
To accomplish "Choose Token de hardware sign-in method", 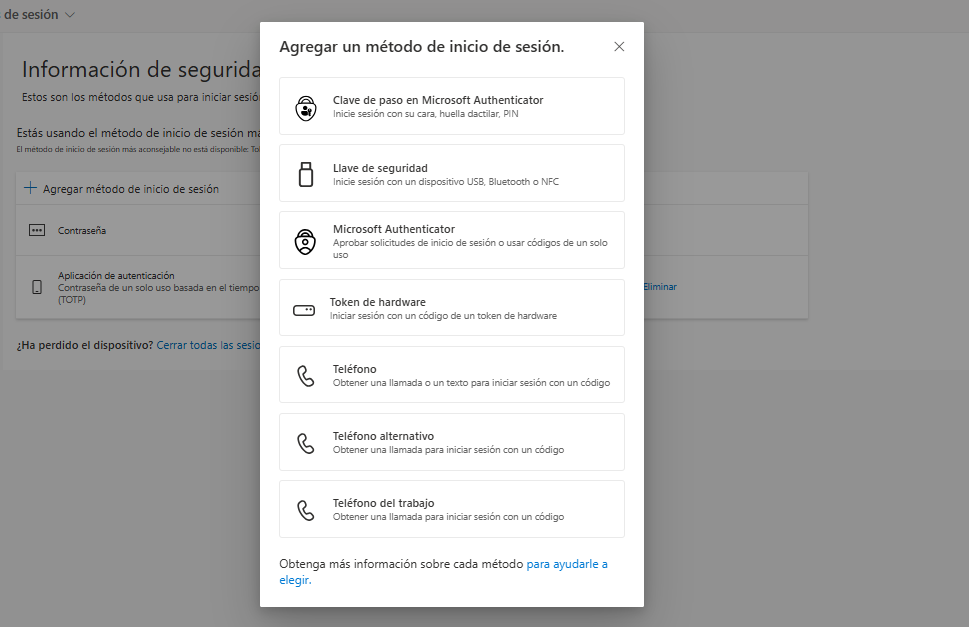I will tap(378, 302).
